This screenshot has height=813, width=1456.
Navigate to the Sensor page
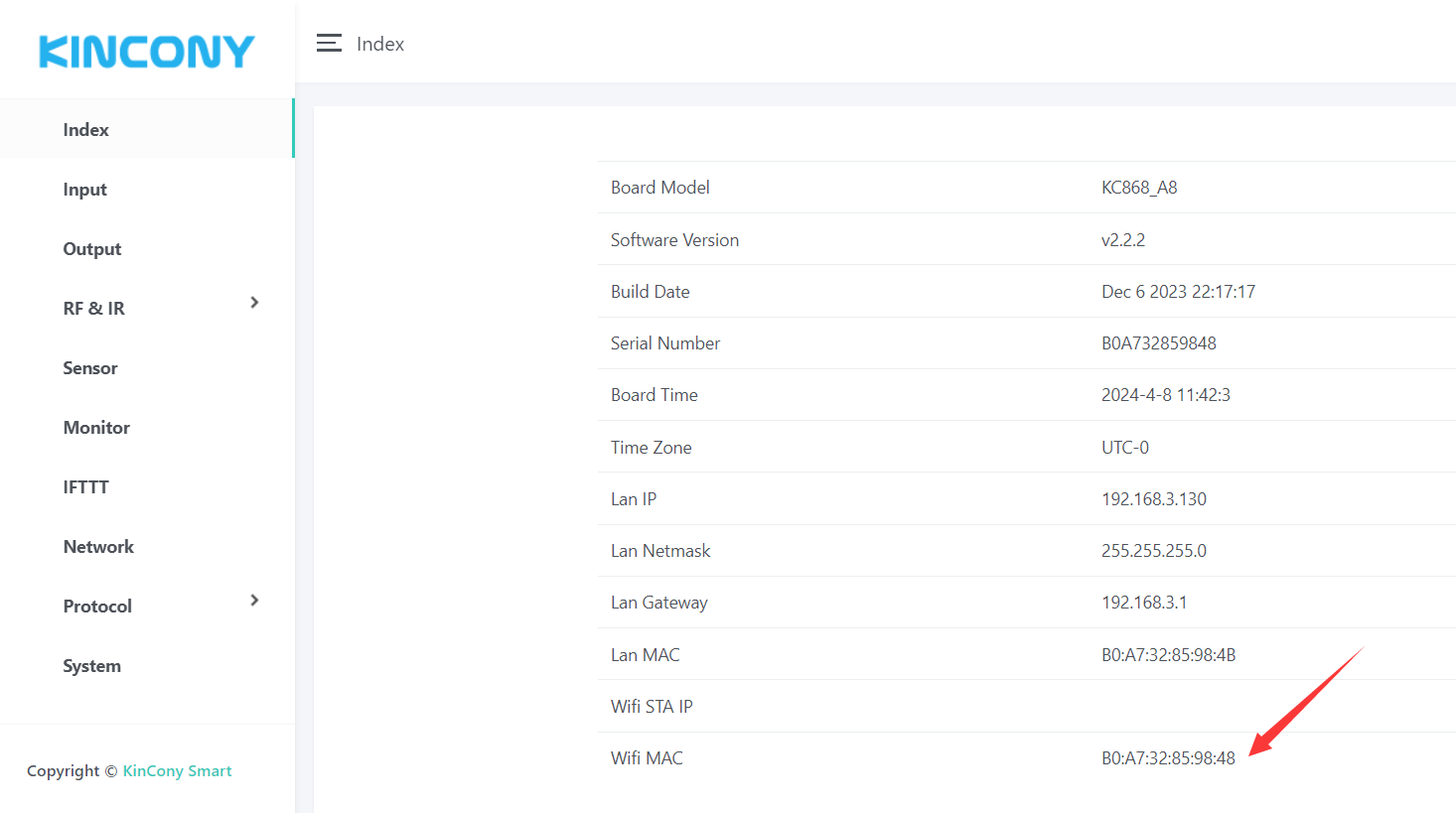point(90,368)
